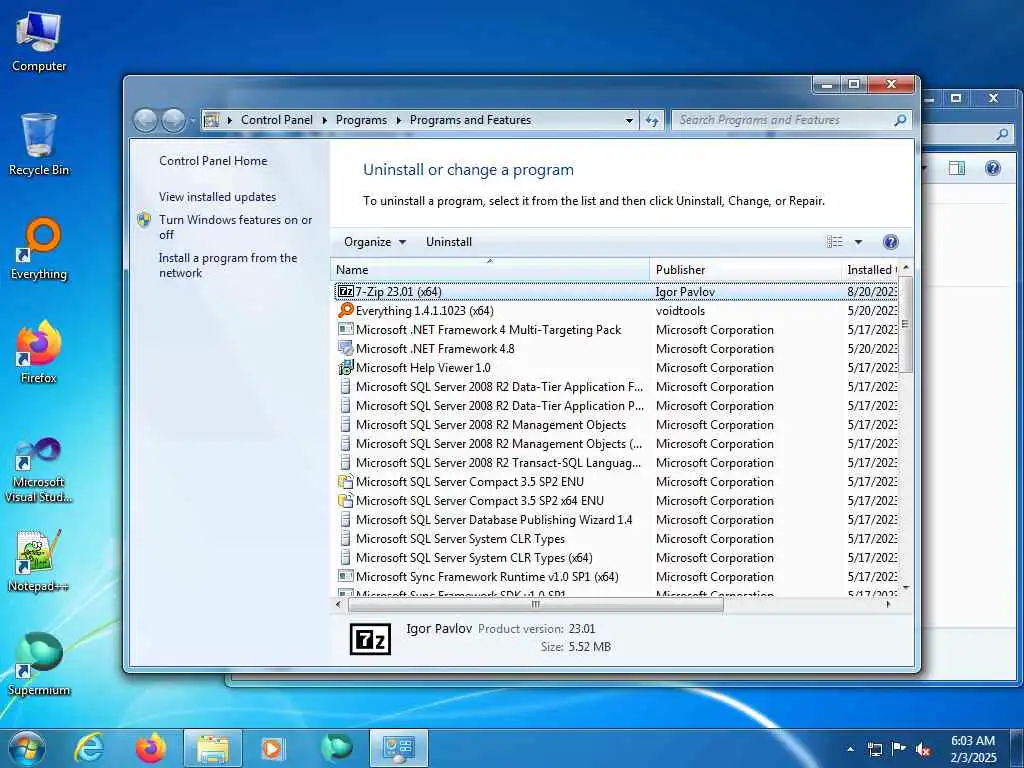Click the Forward navigation arrow
This screenshot has width=1024, height=768.
173,120
